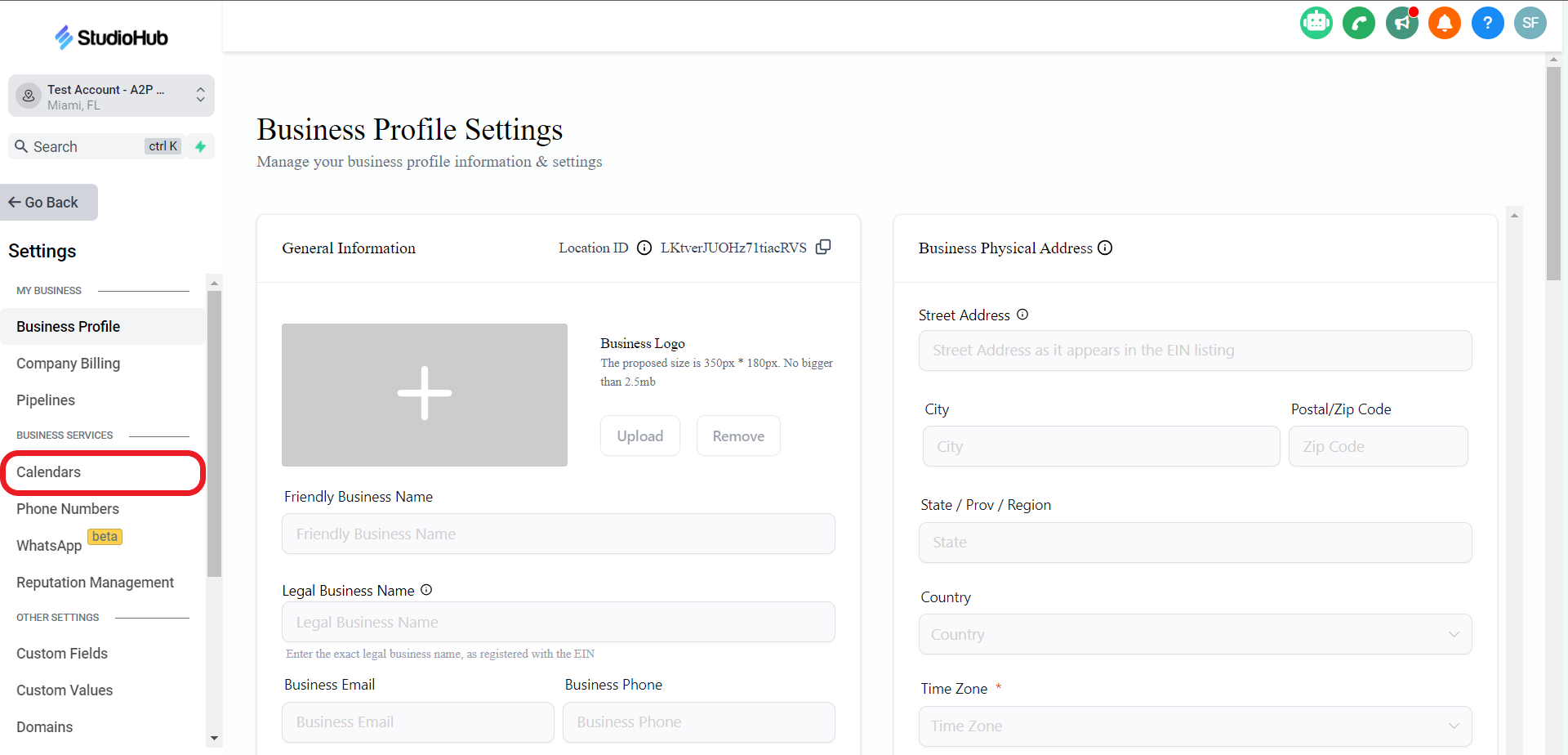Screen dimensions: 1568x755
Task: Click the Go Back button
Action: (x=49, y=202)
